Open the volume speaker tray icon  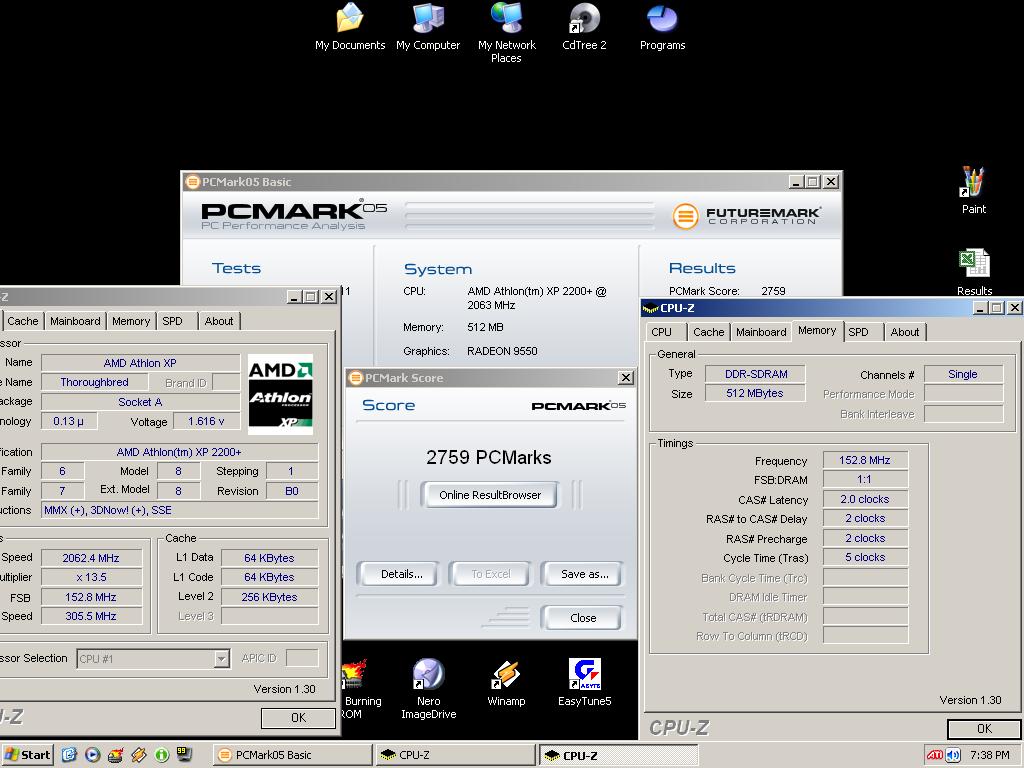point(953,756)
